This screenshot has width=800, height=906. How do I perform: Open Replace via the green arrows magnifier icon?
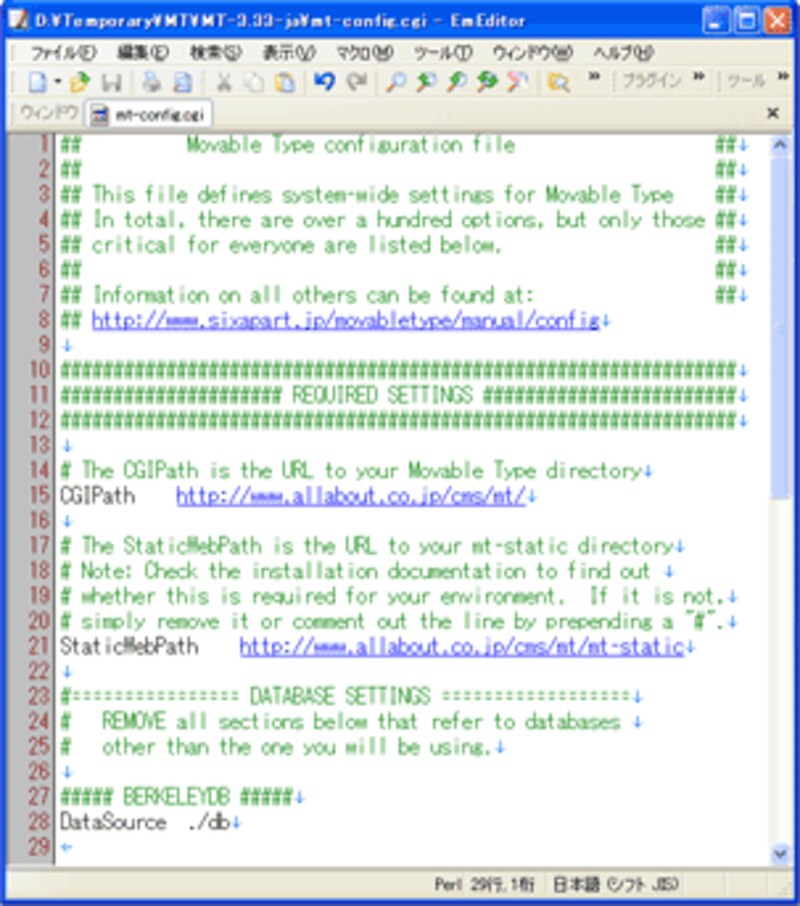pos(488,82)
